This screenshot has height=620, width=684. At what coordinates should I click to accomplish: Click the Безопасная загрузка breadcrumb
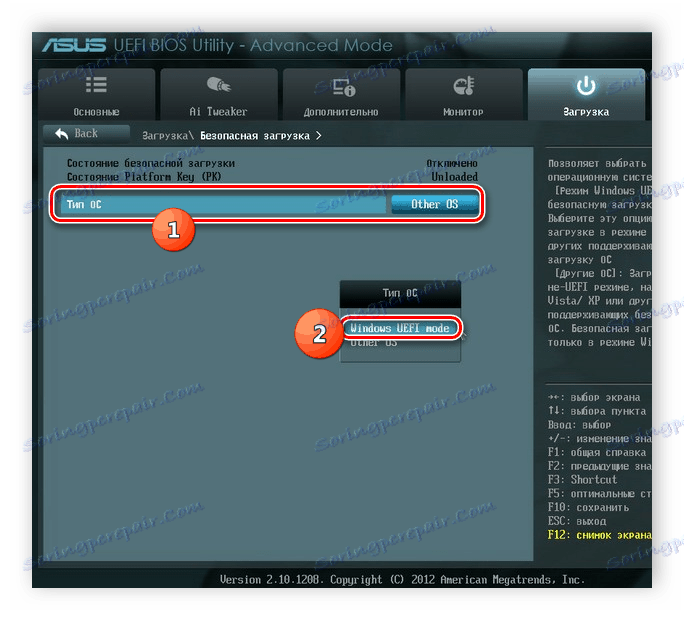pyautogui.click(x=255, y=136)
